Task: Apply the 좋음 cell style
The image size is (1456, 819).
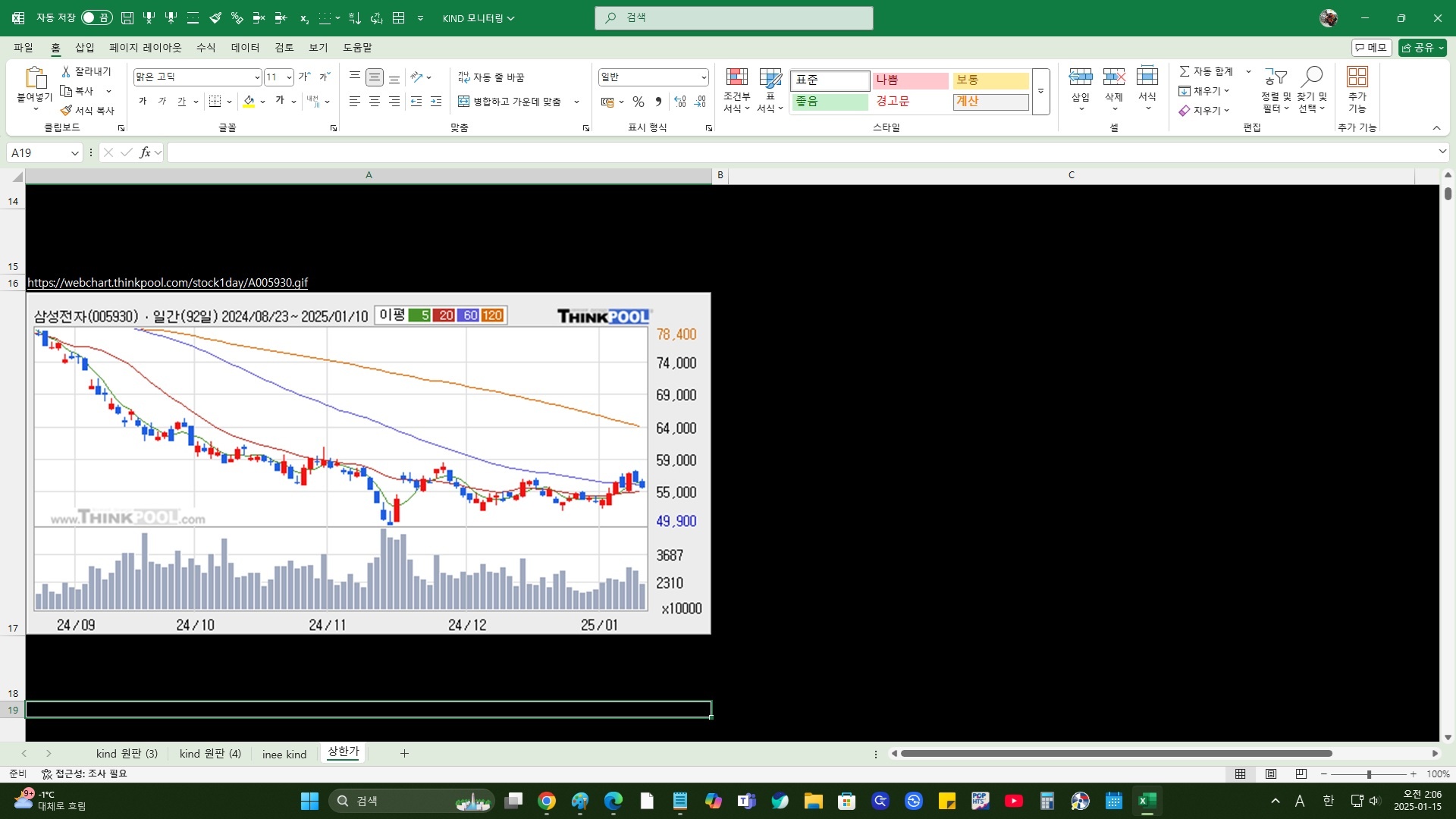Action: 830,102
